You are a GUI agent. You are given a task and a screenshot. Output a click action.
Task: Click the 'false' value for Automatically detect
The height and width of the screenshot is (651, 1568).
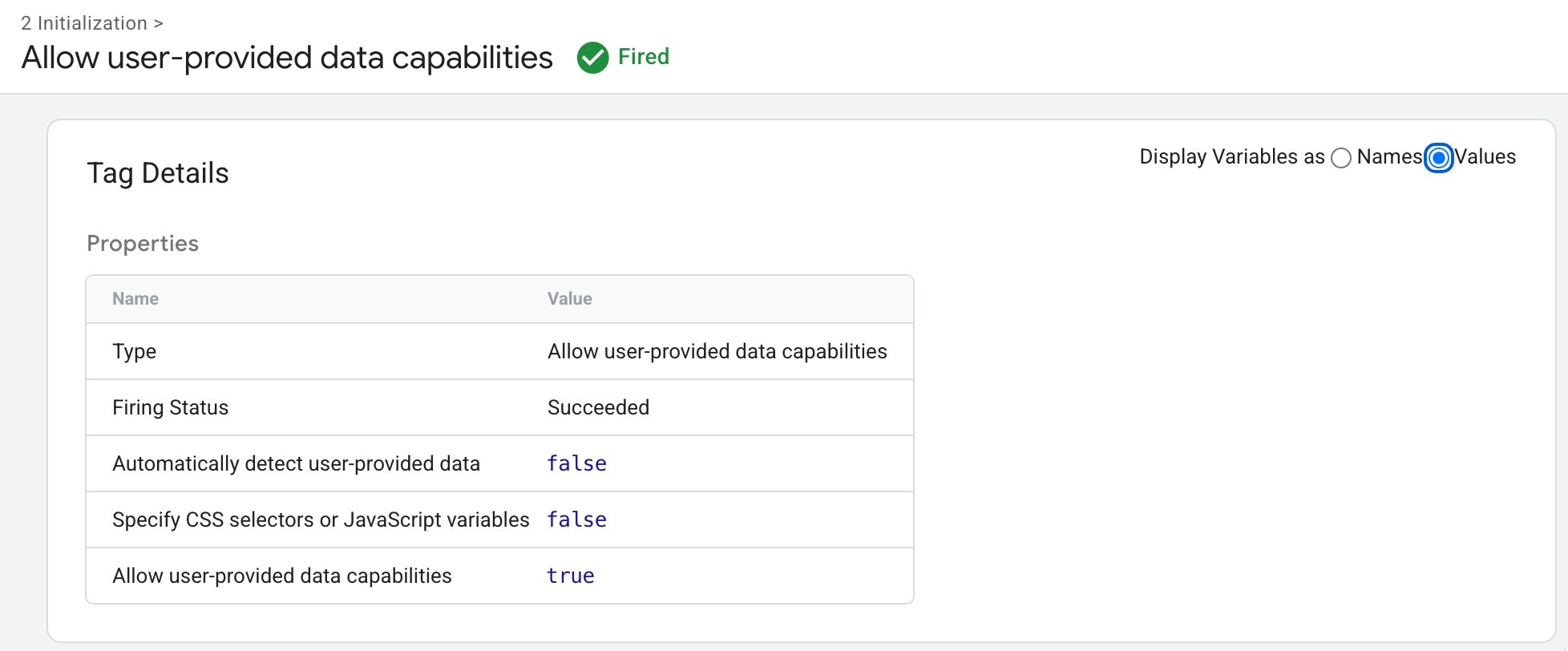pos(577,463)
